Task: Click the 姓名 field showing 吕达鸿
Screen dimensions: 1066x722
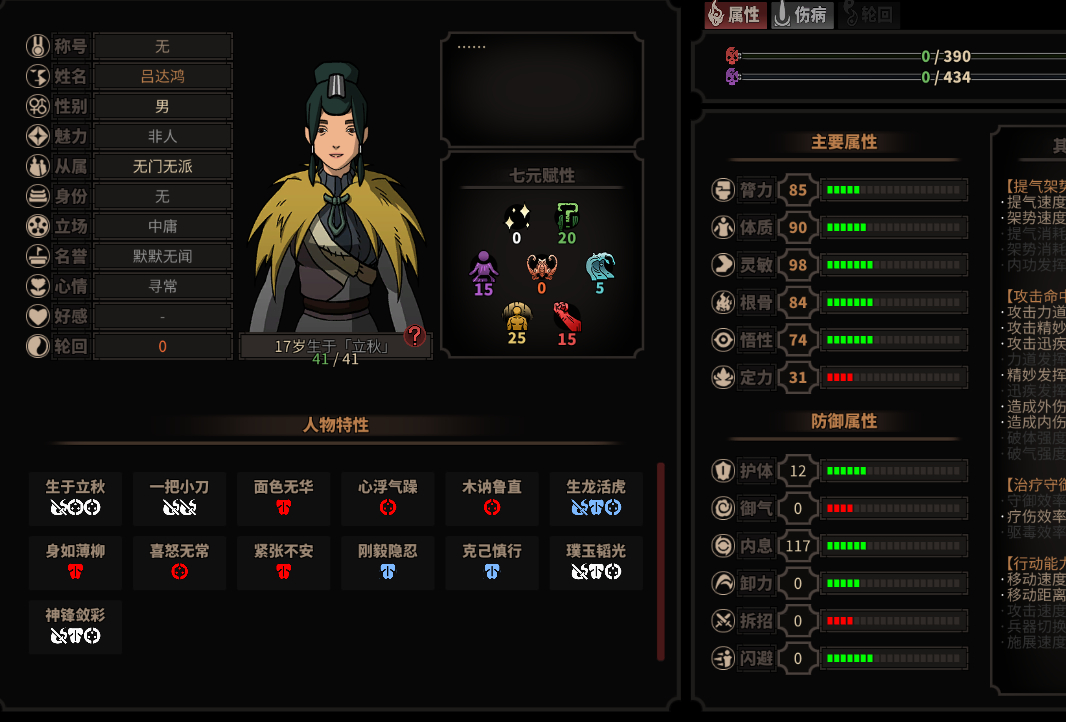Action: click(x=162, y=76)
